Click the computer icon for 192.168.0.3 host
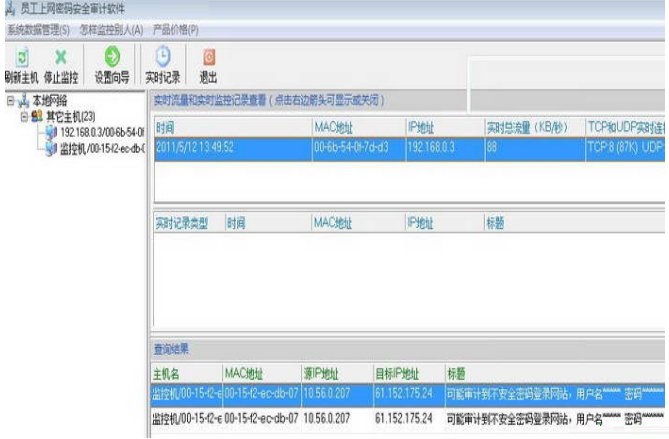Screen dimensions: 669x439 click(x=51, y=132)
